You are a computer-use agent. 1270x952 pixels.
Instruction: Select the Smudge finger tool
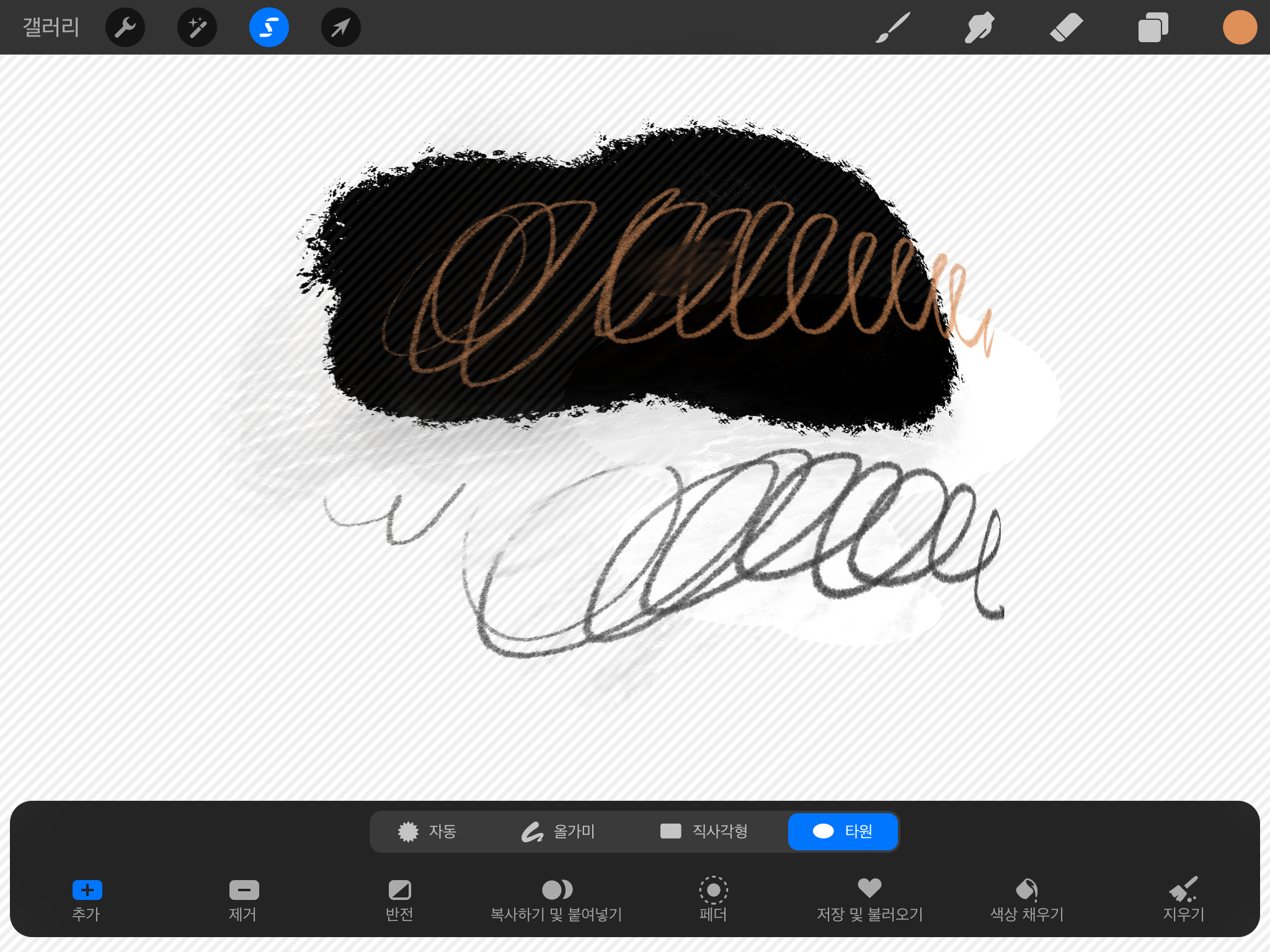979,28
